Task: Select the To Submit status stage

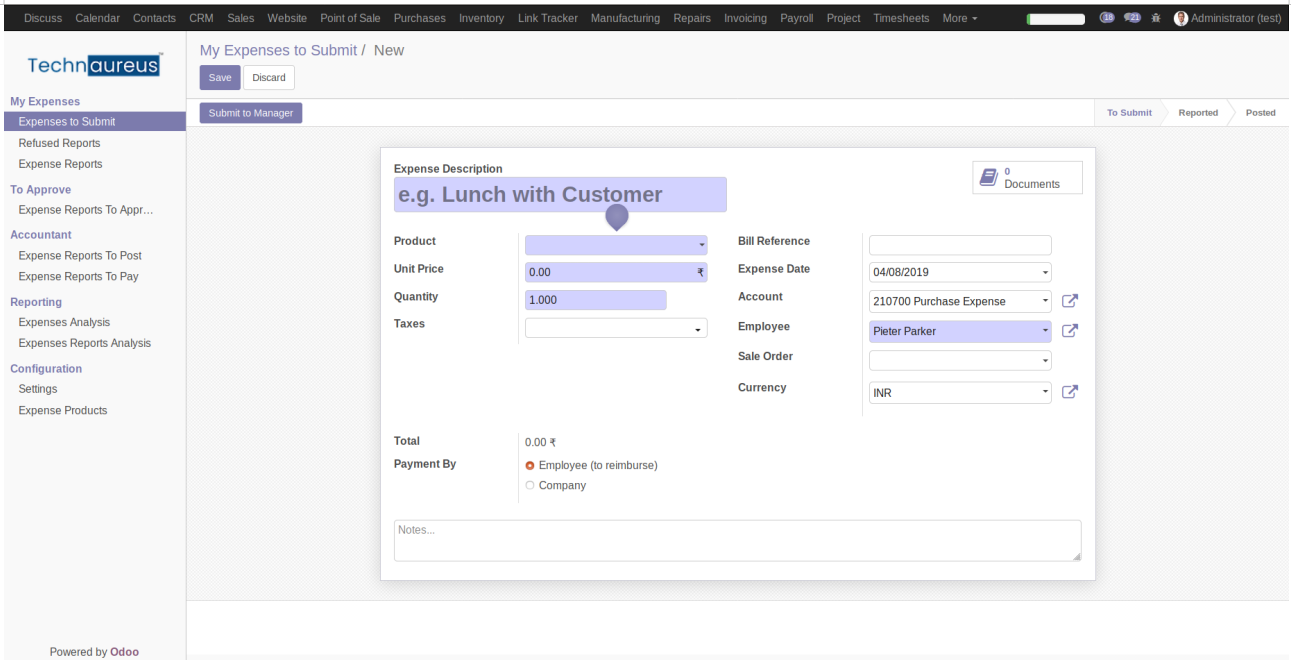Action: click(1129, 113)
